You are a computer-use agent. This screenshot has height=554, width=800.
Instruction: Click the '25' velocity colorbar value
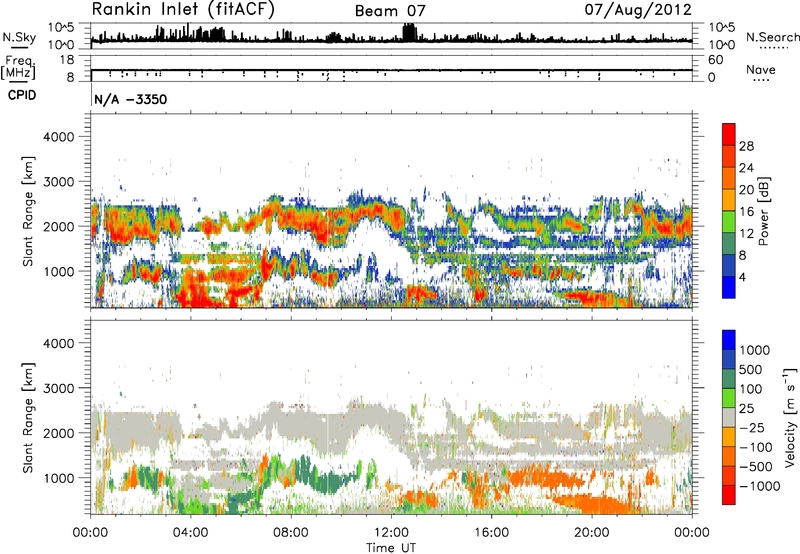(x=746, y=409)
